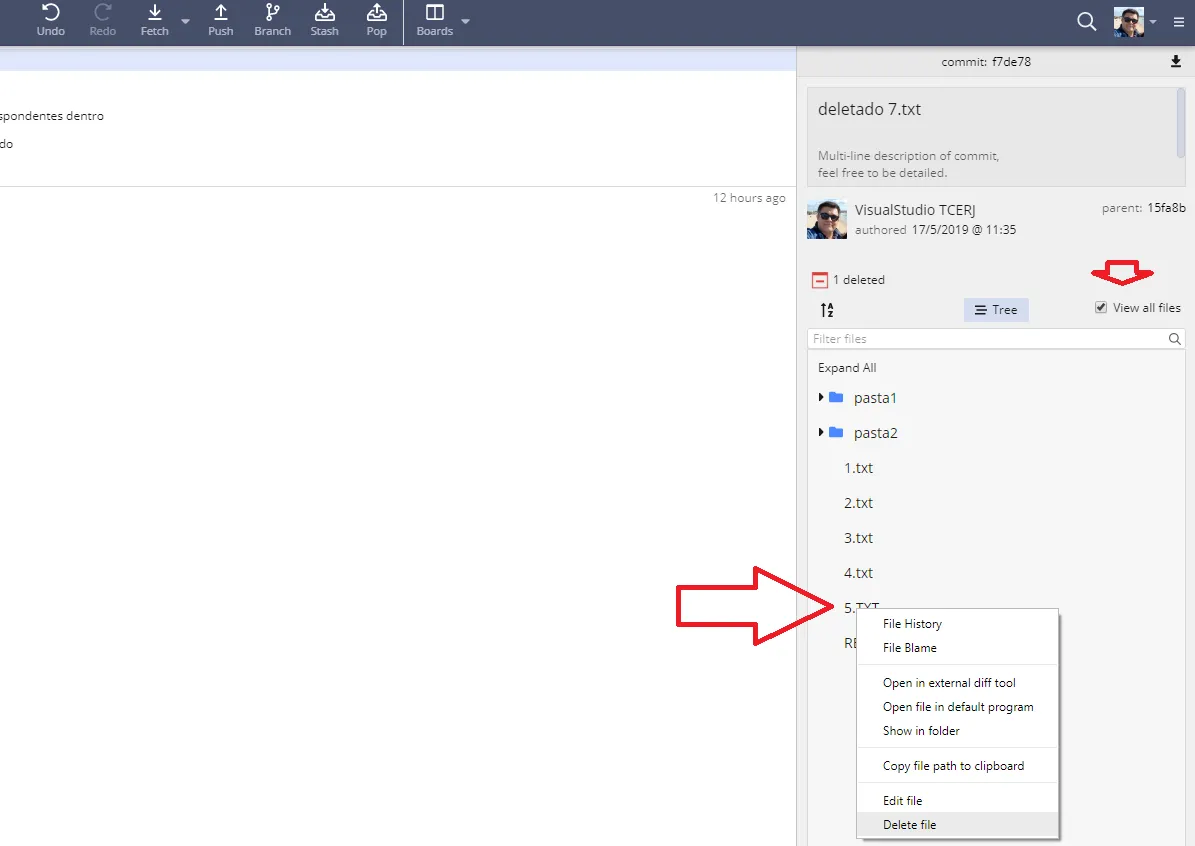Viewport: 1195px width, 846px height.
Task: Click the commit message scrollbar
Action: click(x=1181, y=123)
